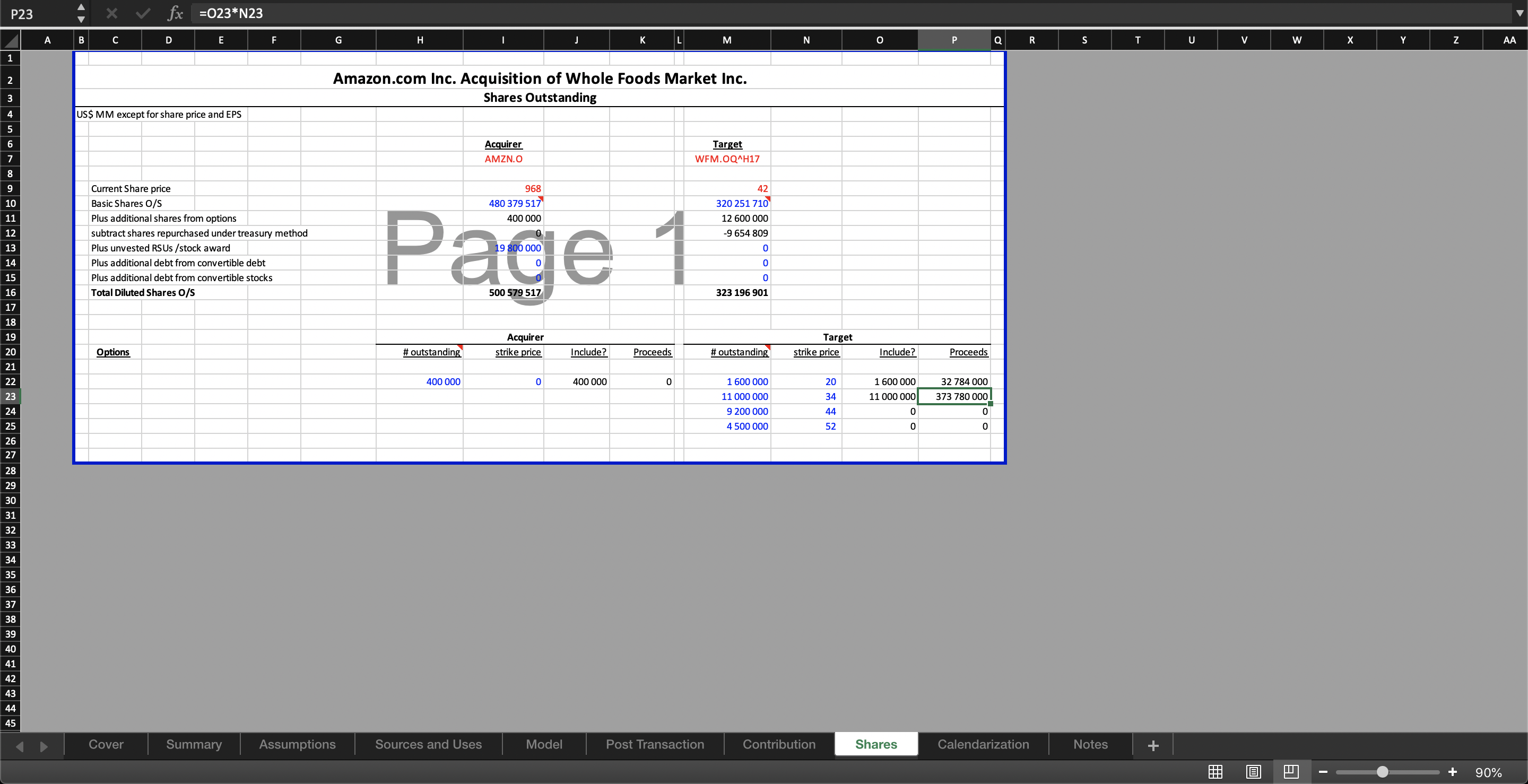The width and height of the screenshot is (1528, 784).
Task: Switch to Page Break Preview icon
Action: [1291, 772]
